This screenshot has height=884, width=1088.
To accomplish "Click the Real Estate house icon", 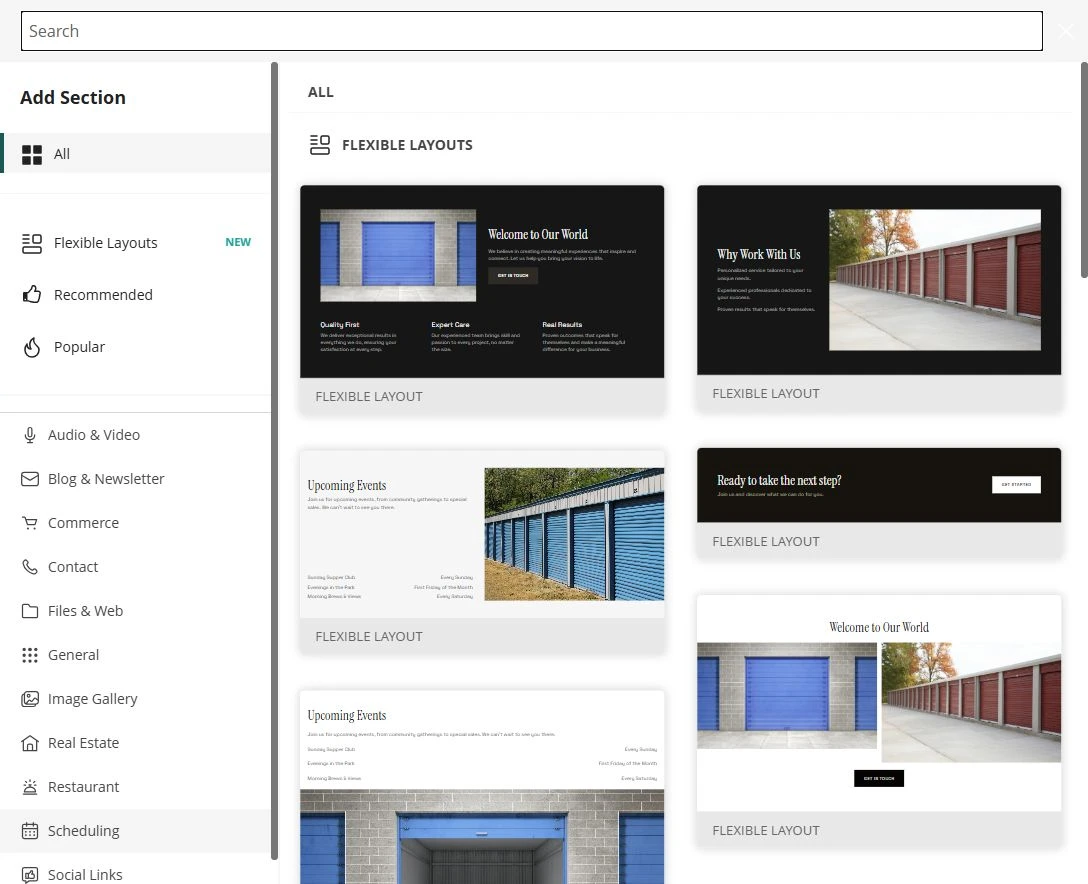I will (30, 743).
